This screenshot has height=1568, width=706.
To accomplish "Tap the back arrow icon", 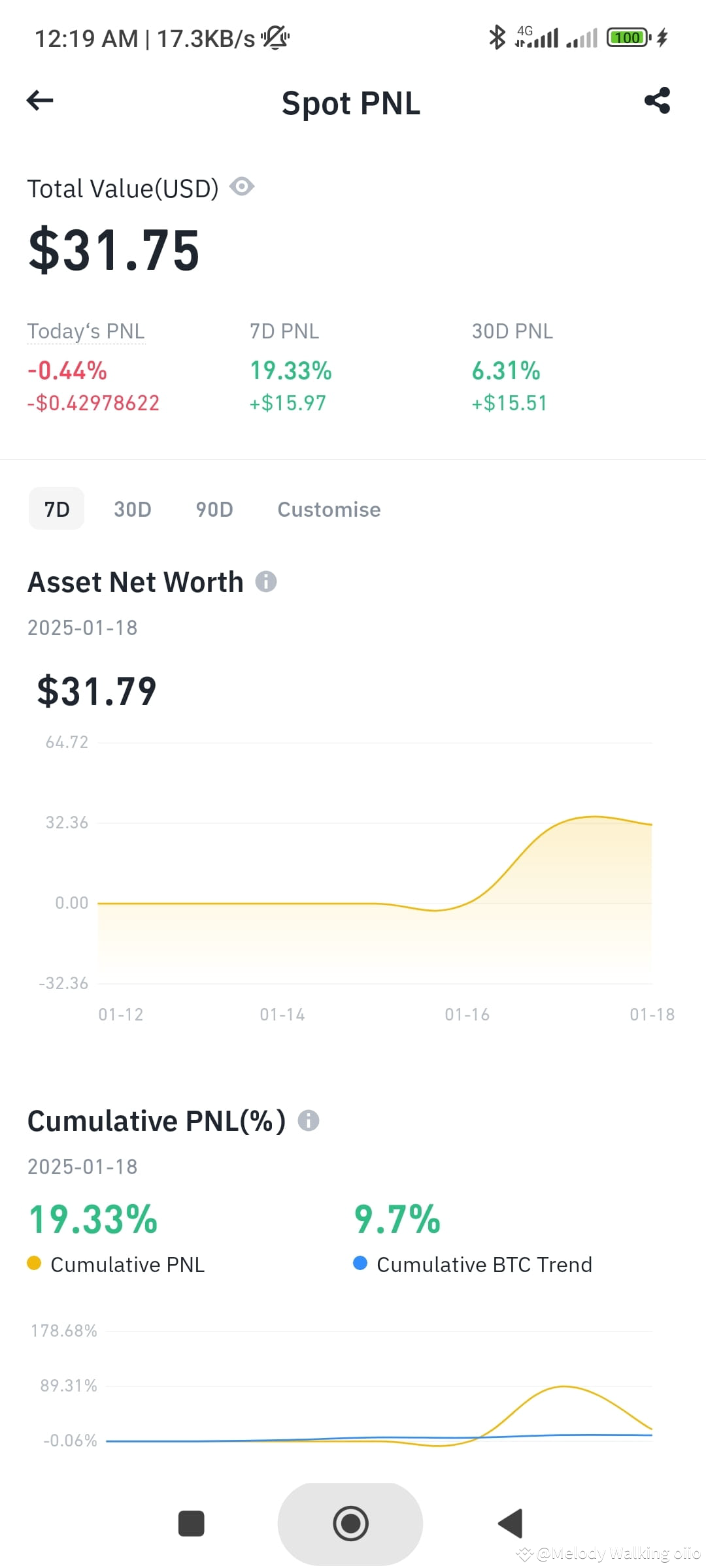I will [40, 101].
